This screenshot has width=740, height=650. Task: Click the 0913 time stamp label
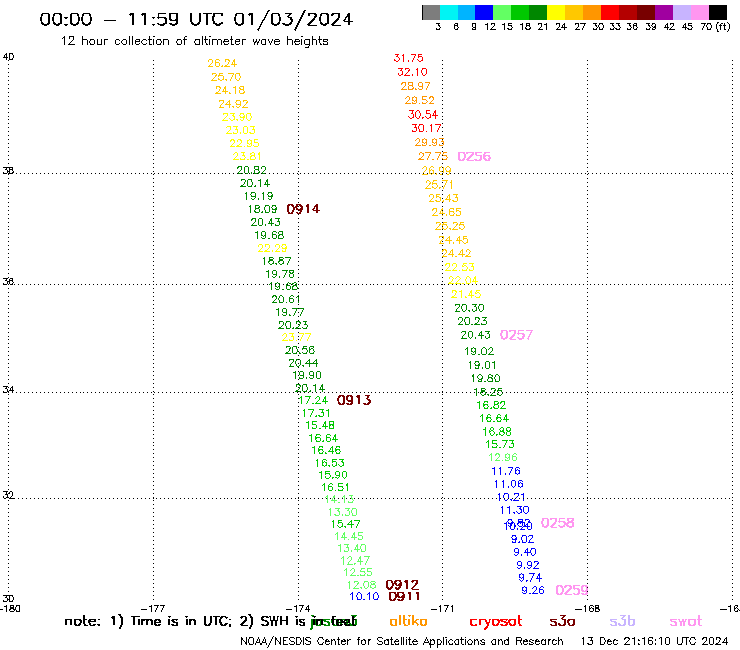(354, 400)
